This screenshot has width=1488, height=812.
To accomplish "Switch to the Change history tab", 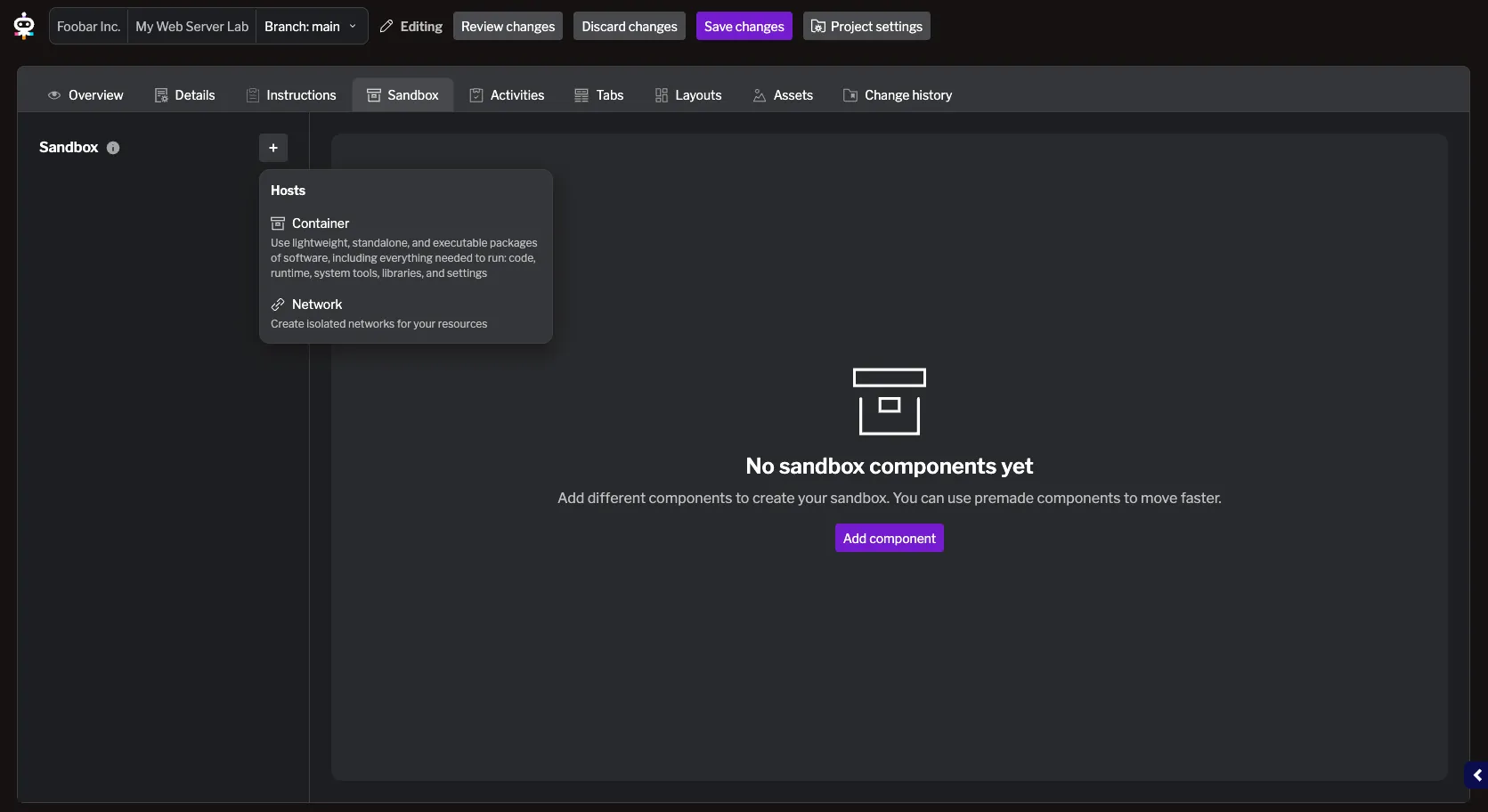I will pyautogui.click(x=897, y=95).
